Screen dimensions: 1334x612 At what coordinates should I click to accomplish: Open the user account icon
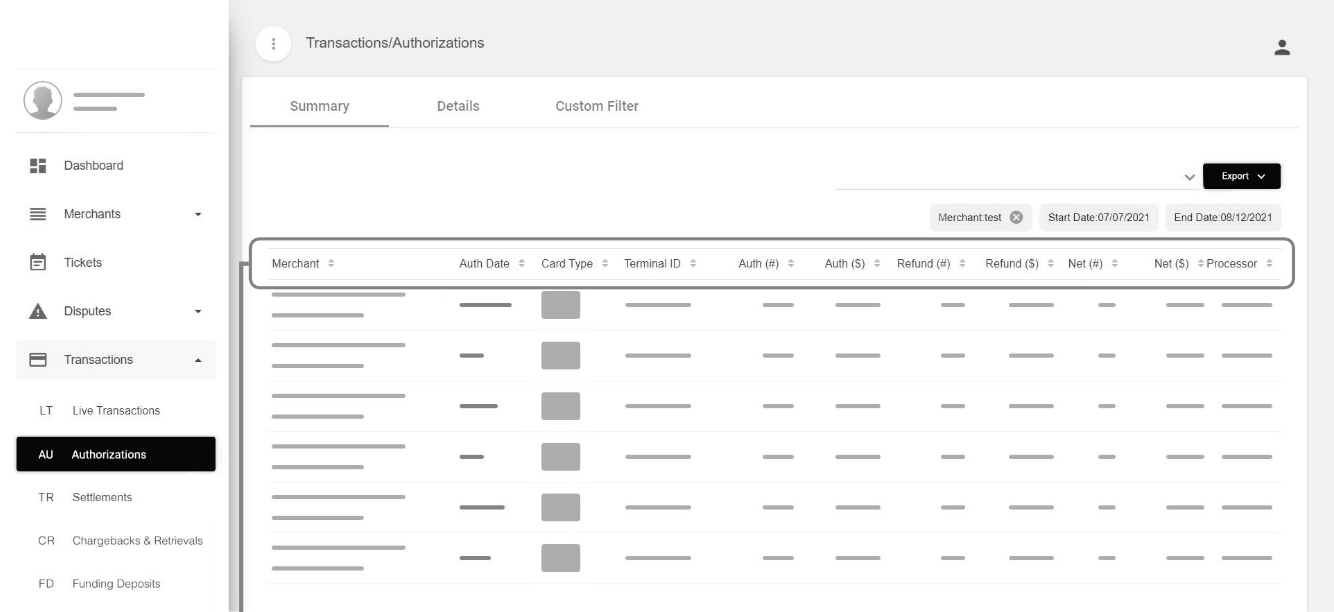pyautogui.click(x=1282, y=47)
